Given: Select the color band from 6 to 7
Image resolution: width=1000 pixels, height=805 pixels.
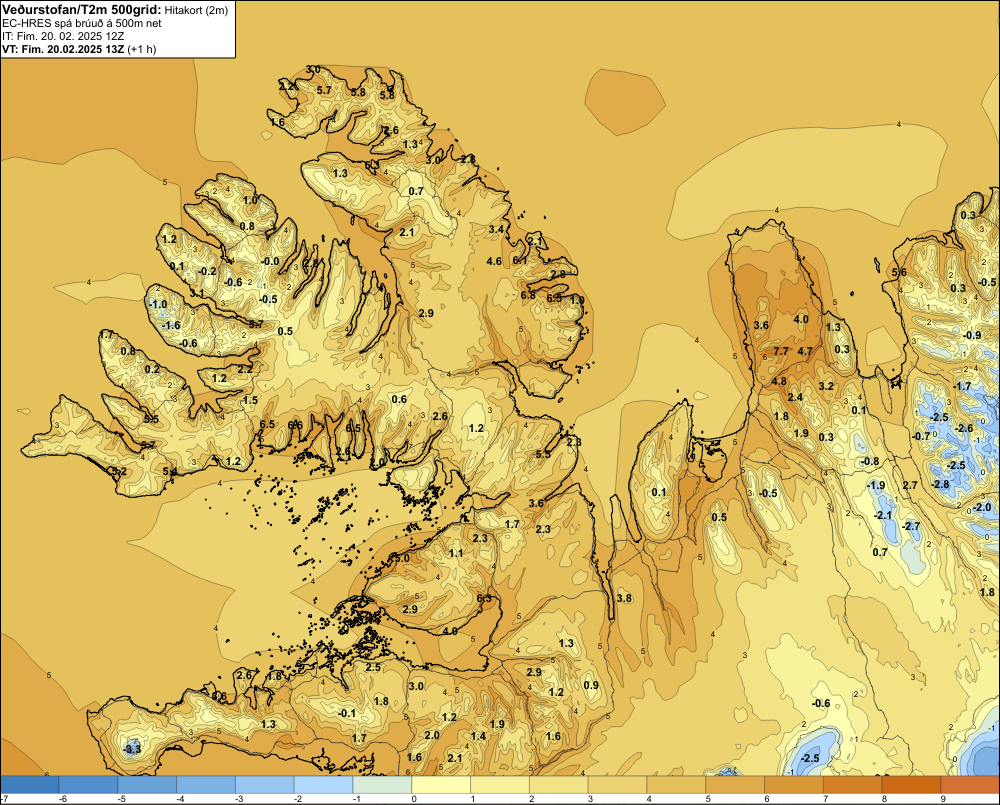Looking at the screenshot, I should (794, 785).
